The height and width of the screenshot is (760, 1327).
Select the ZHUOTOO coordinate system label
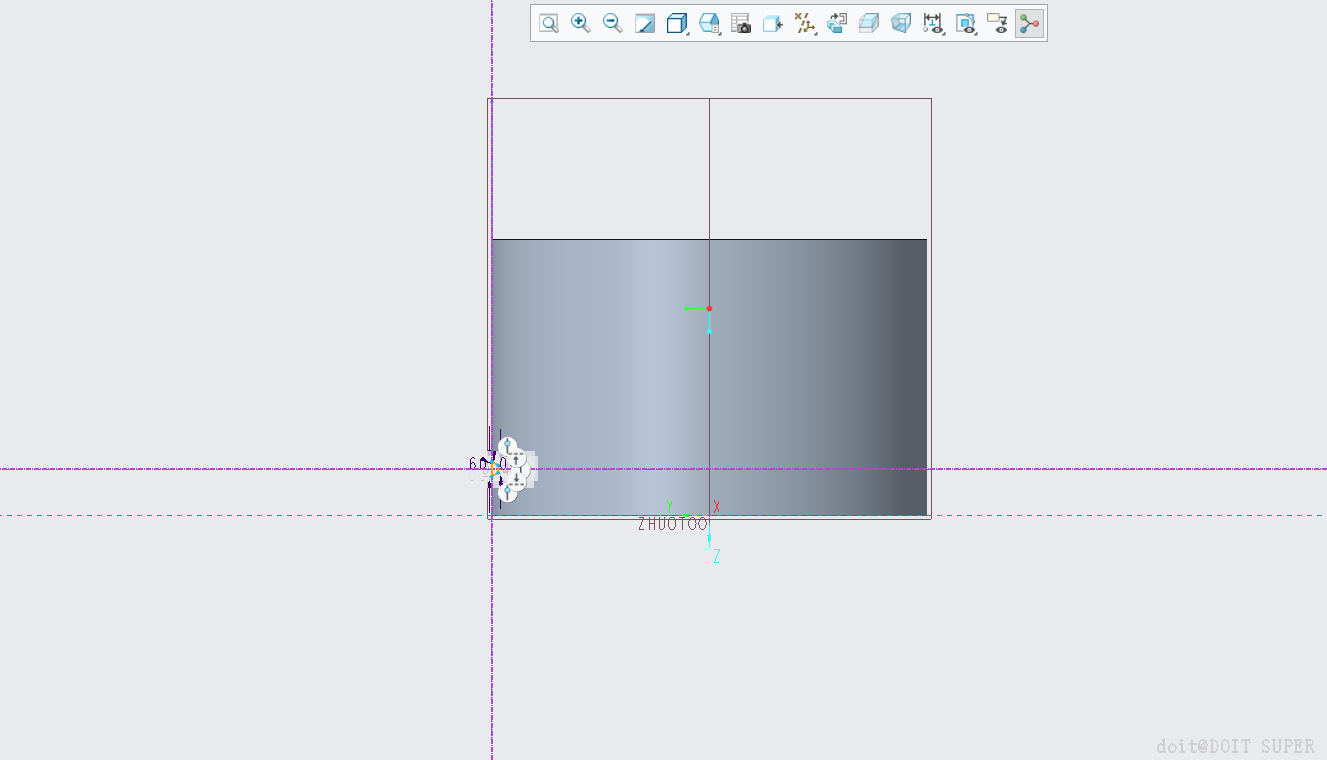pos(672,524)
